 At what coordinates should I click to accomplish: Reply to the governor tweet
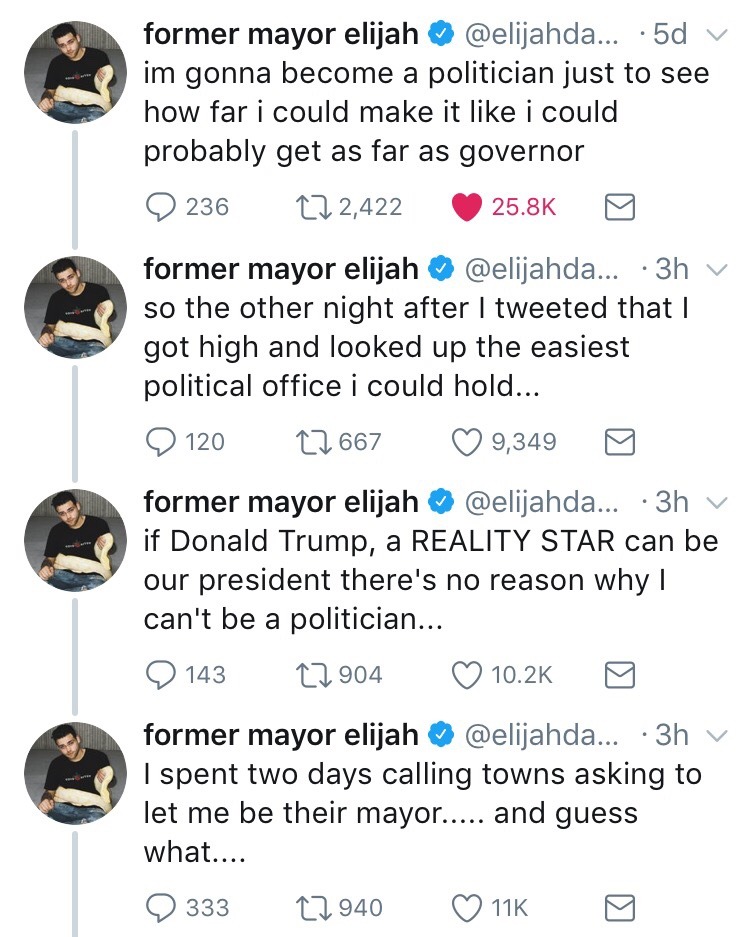click(x=162, y=207)
